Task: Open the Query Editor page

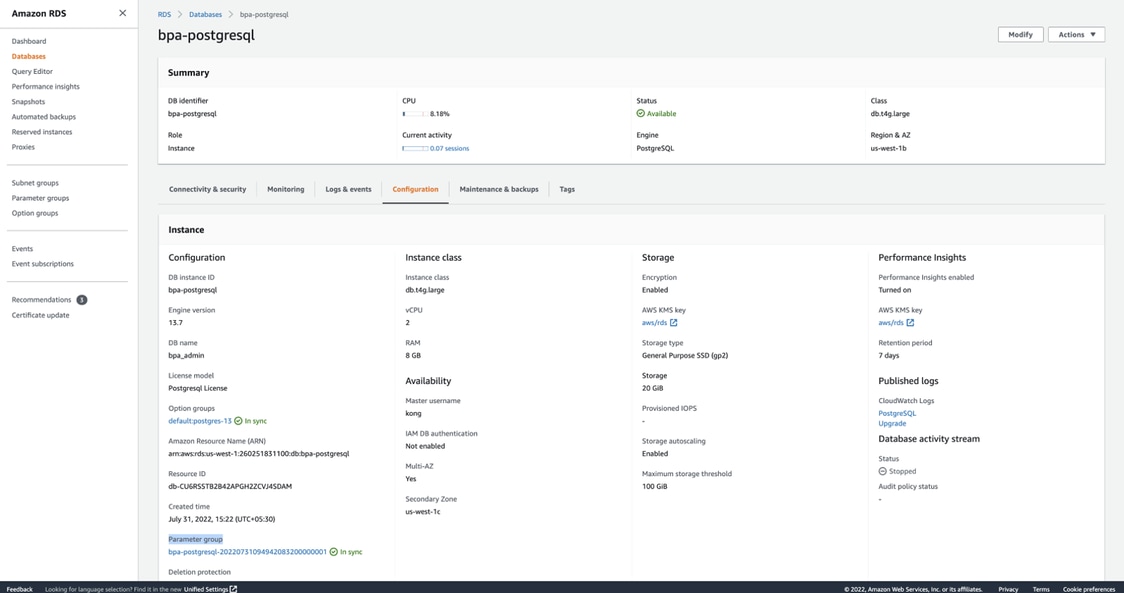Action: click(32, 71)
